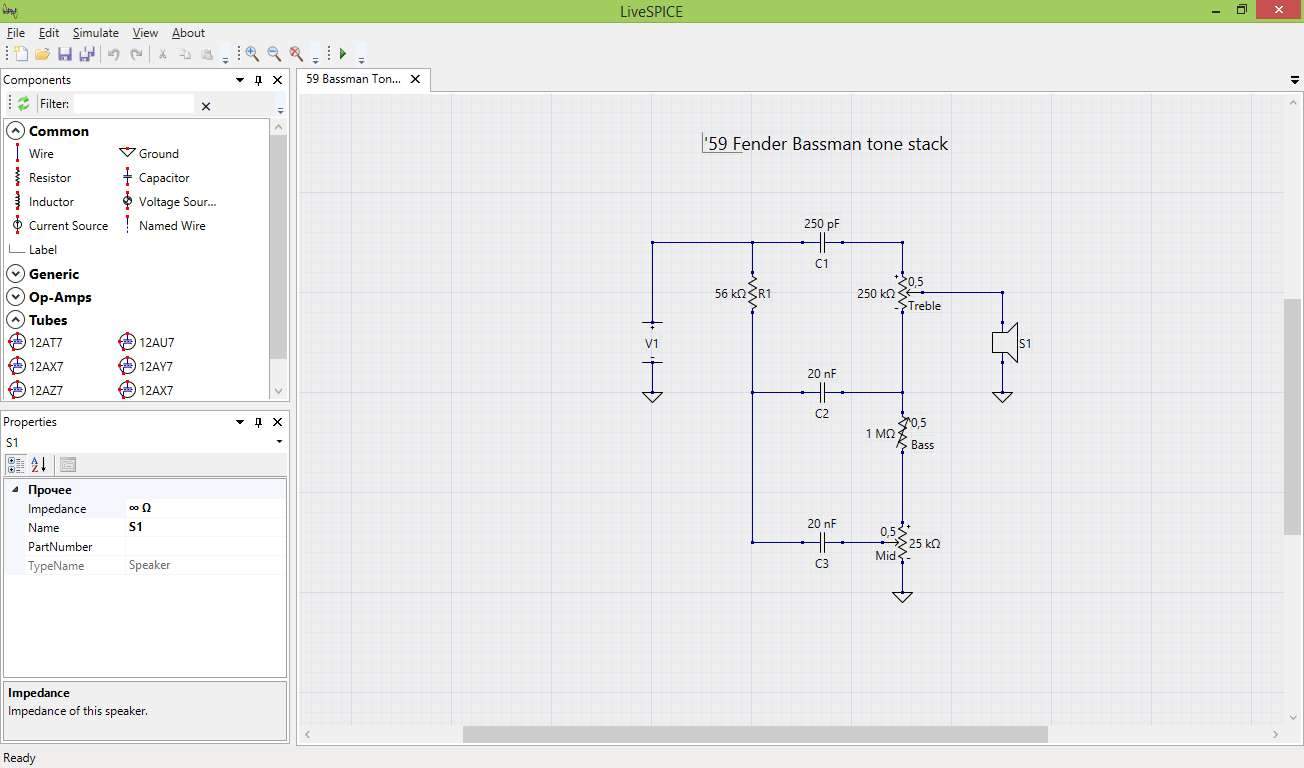Viewport: 1304px width, 768px height.
Task: Click the component Filter text box
Action: pyautogui.click(x=133, y=104)
